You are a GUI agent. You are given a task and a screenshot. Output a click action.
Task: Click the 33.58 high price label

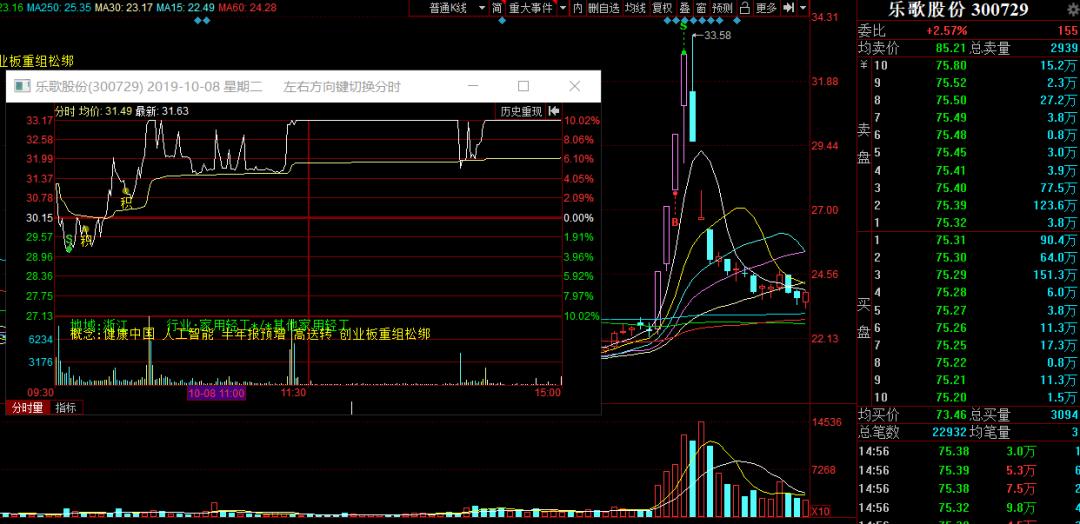coord(718,35)
